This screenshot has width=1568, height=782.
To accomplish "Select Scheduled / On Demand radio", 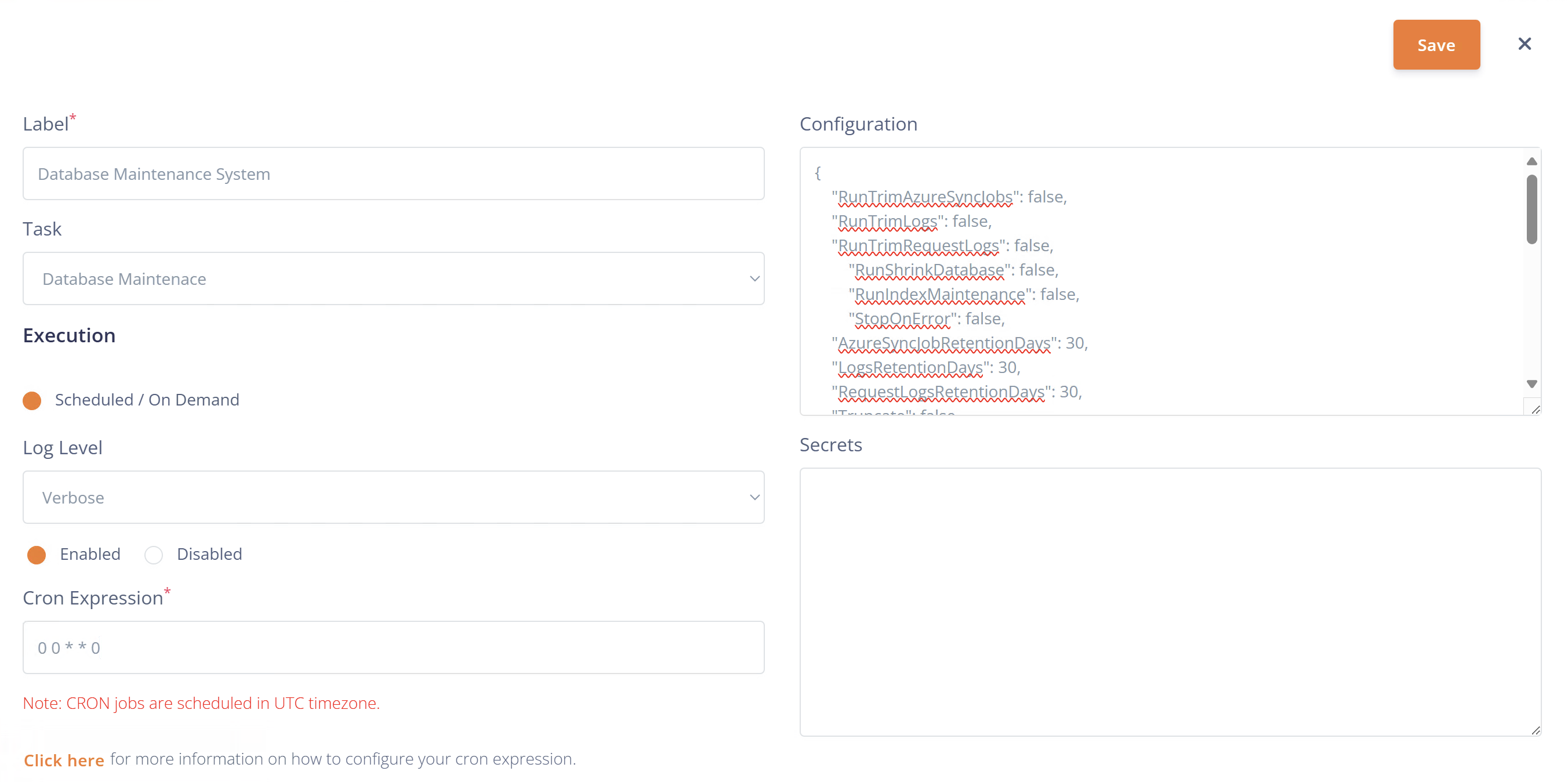I will pos(32,400).
